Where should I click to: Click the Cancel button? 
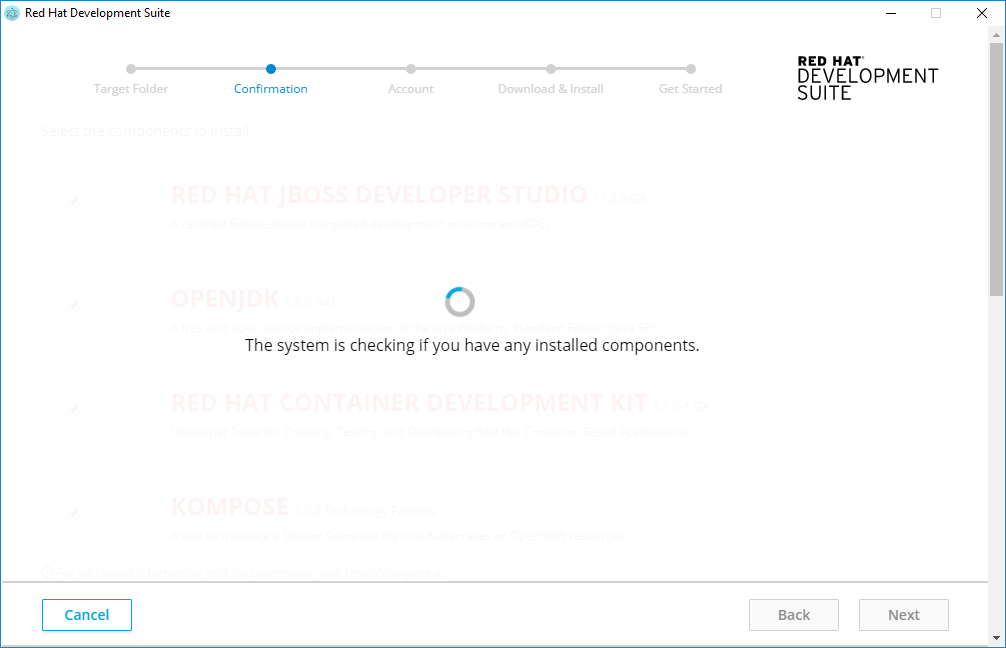(87, 615)
